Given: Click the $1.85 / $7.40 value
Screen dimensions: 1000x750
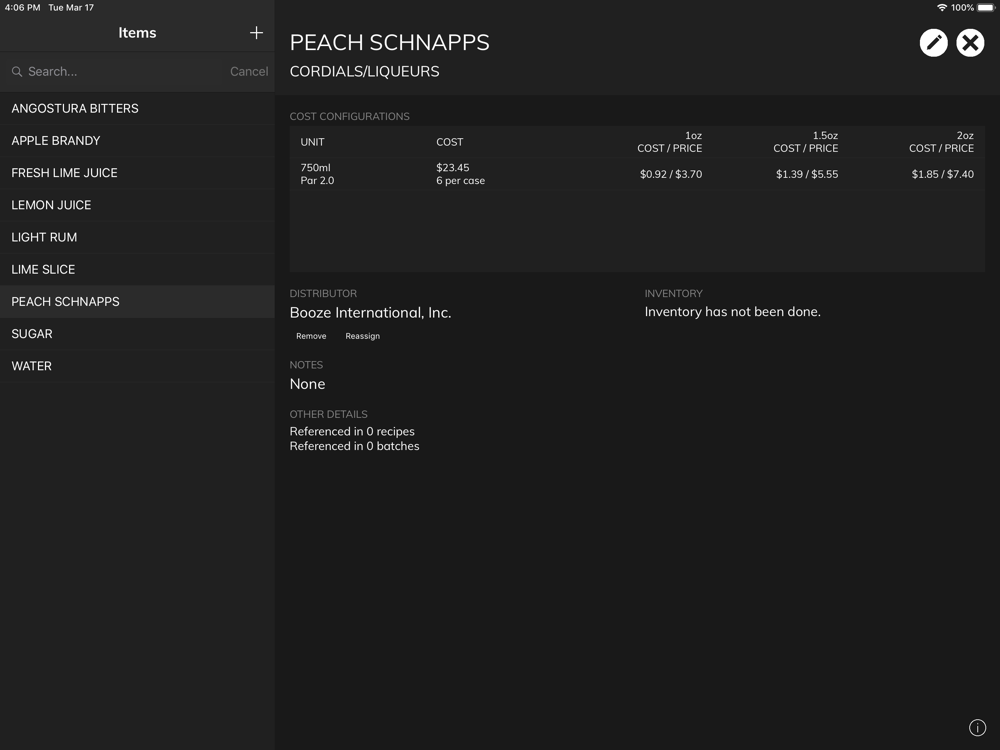Looking at the screenshot, I should [x=943, y=174].
